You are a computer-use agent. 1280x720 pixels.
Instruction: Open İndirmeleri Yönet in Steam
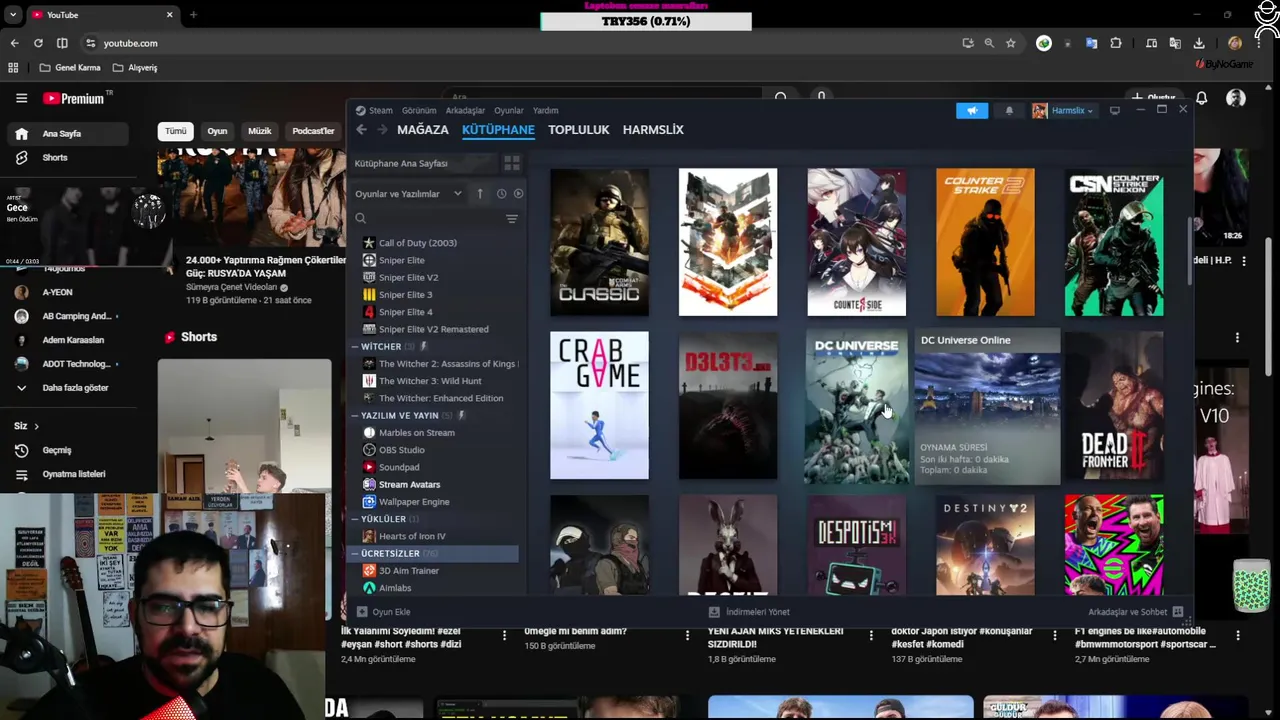point(749,612)
